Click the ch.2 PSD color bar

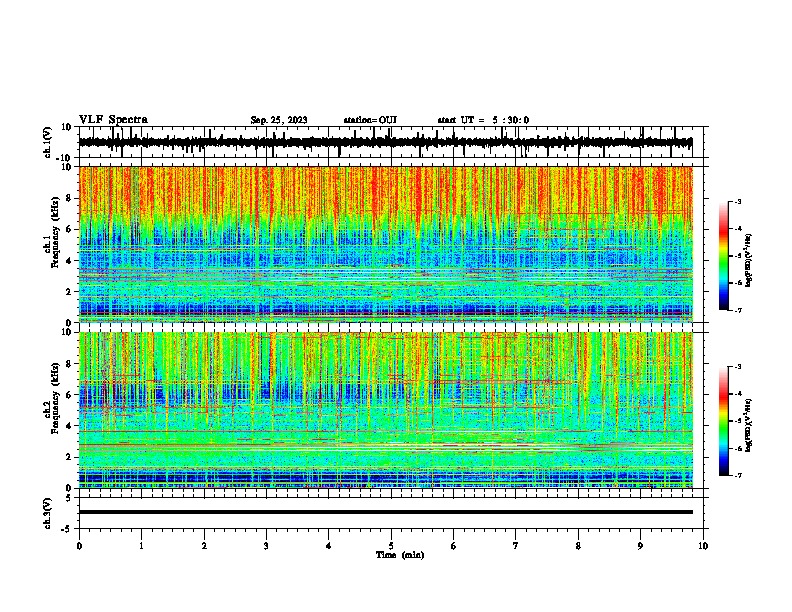pyautogui.click(x=724, y=421)
